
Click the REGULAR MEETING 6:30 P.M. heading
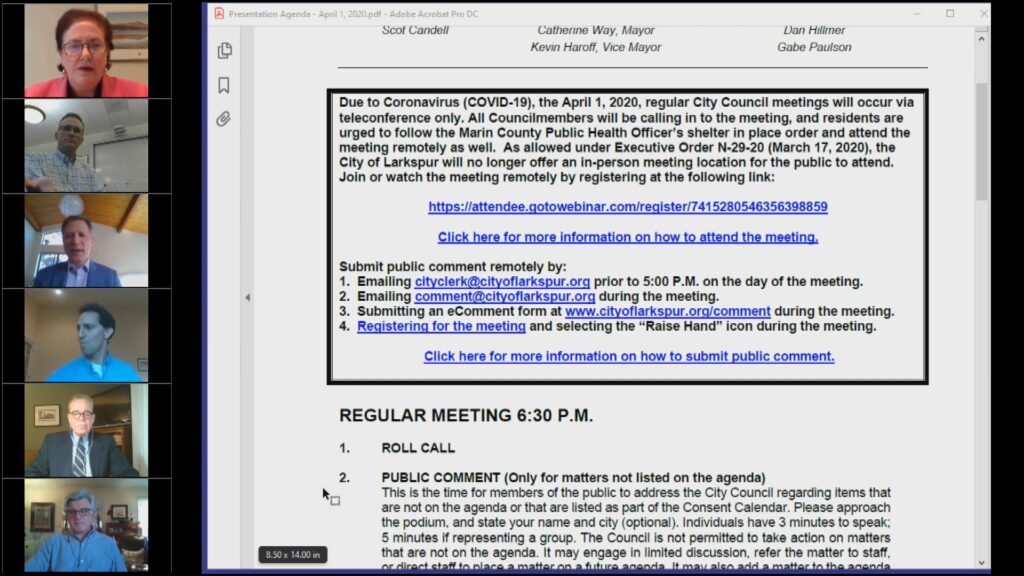pos(466,415)
